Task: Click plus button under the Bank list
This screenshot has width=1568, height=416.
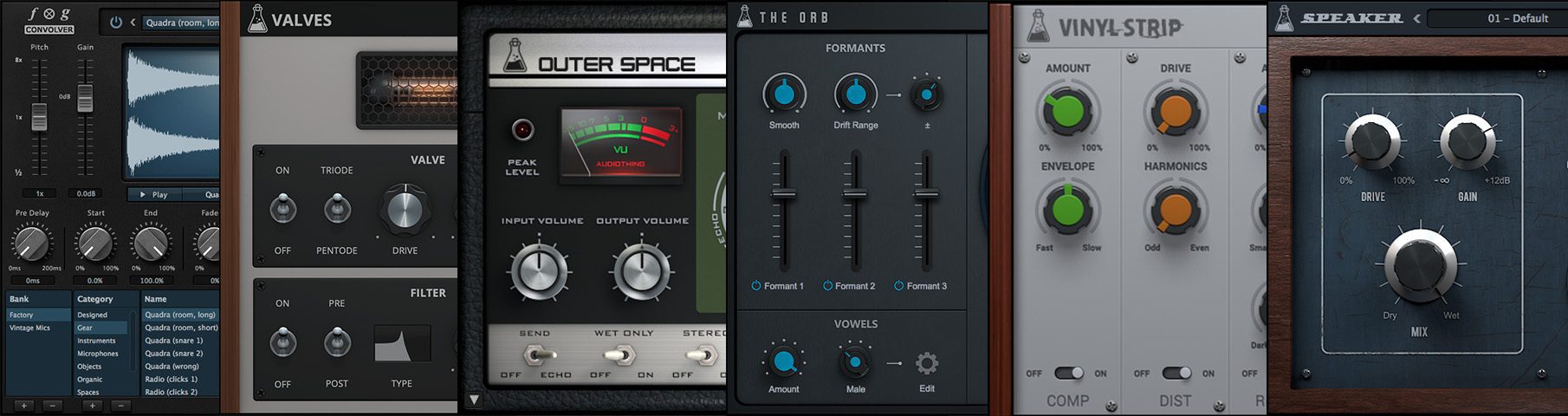Action: [x=24, y=406]
